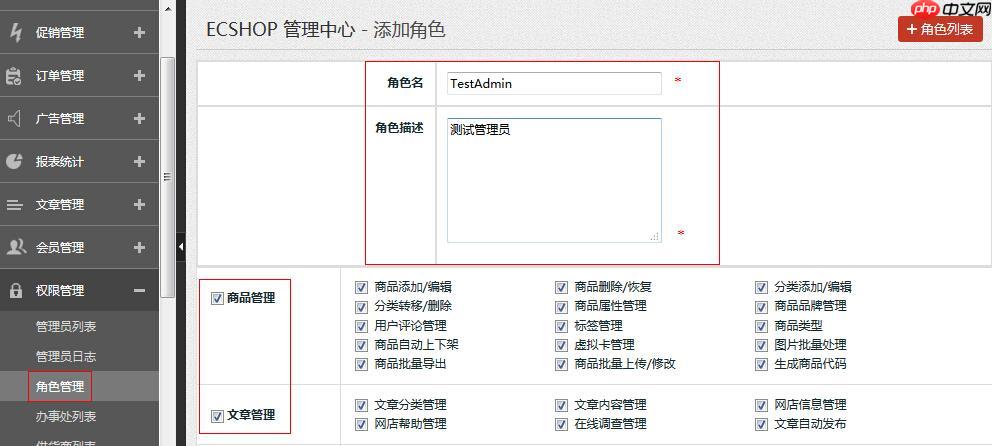992x446 pixels.
Task: Click the 报表统计 menu label
Action: [x=59, y=162]
